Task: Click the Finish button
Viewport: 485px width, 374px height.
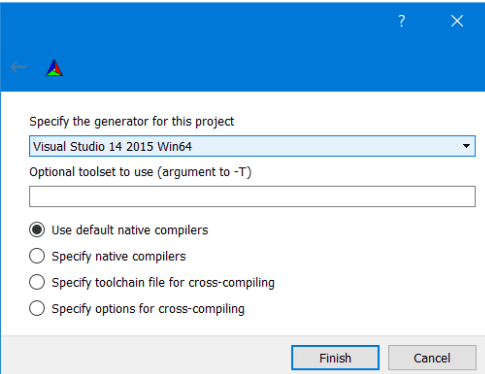Action: point(335,358)
